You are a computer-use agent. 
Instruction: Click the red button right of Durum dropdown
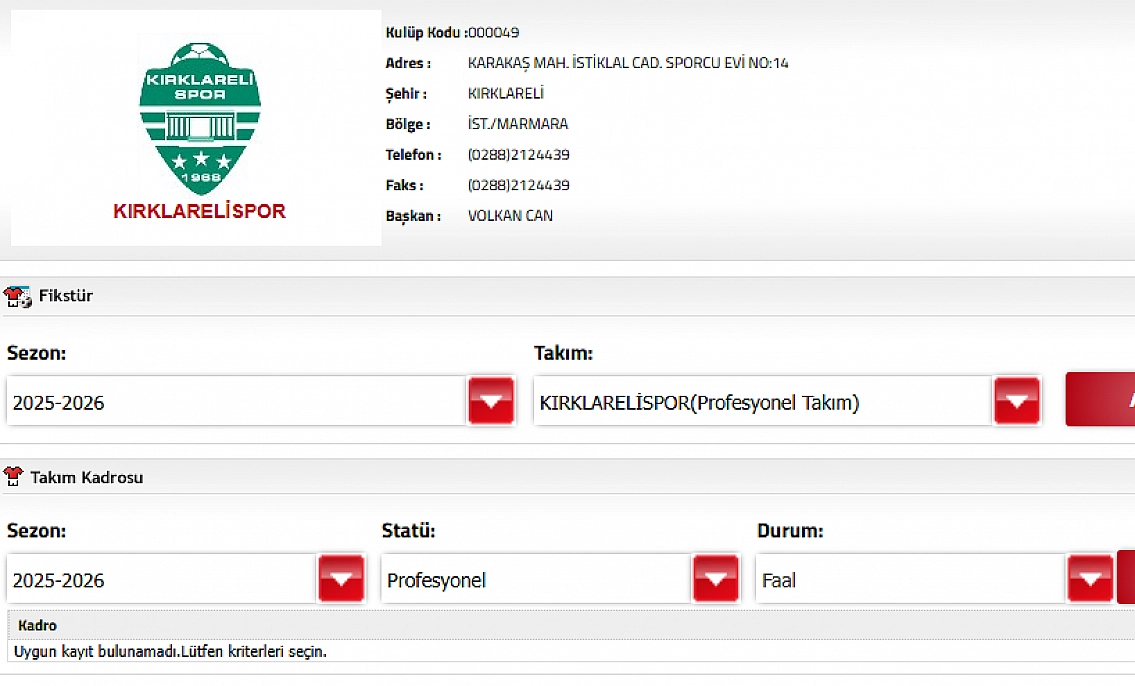(1126, 577)
